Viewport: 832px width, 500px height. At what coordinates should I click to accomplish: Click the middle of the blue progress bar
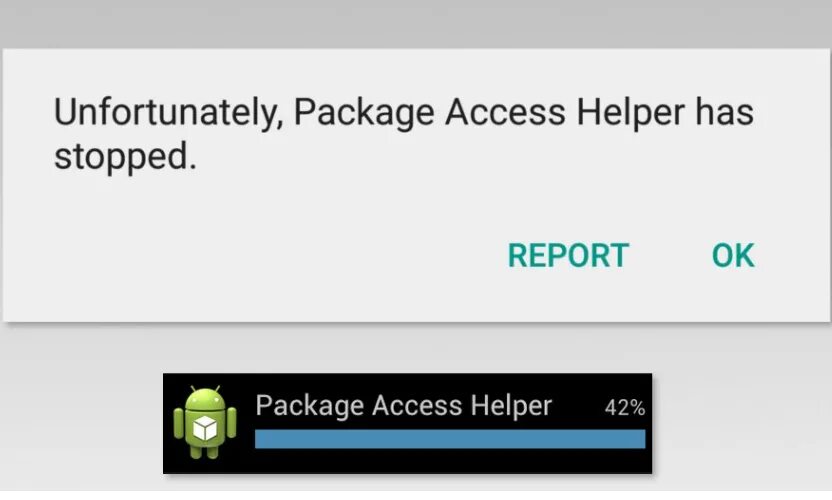450,439
